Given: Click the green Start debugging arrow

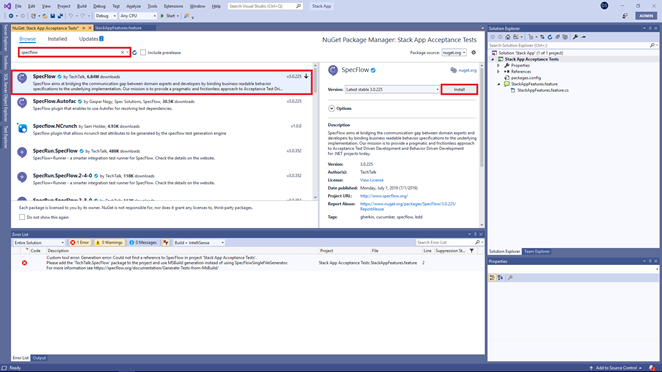Looking at the screenshot, I should (x=162, y=16).
